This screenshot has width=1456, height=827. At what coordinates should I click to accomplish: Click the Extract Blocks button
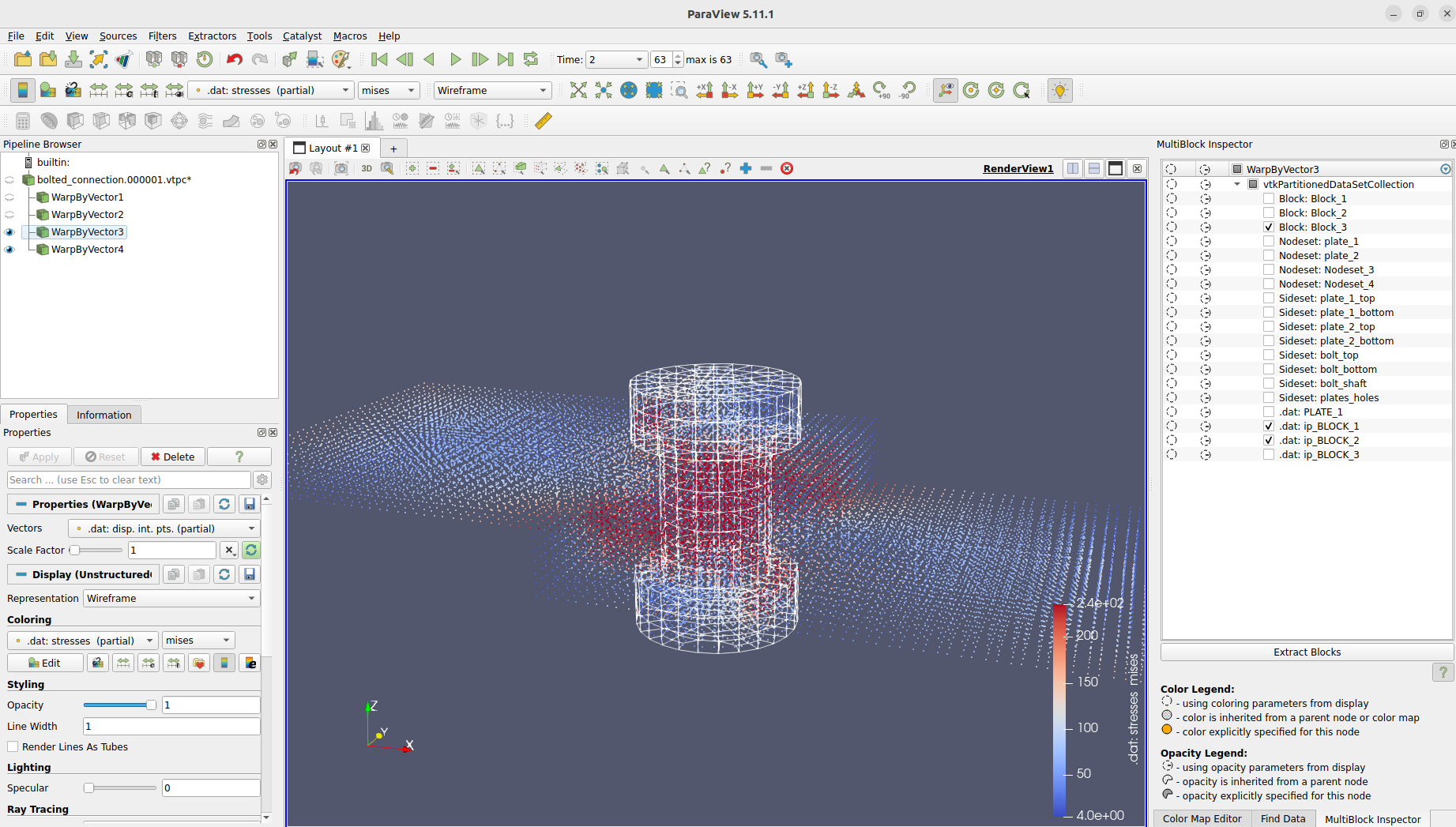point(1307,652)
